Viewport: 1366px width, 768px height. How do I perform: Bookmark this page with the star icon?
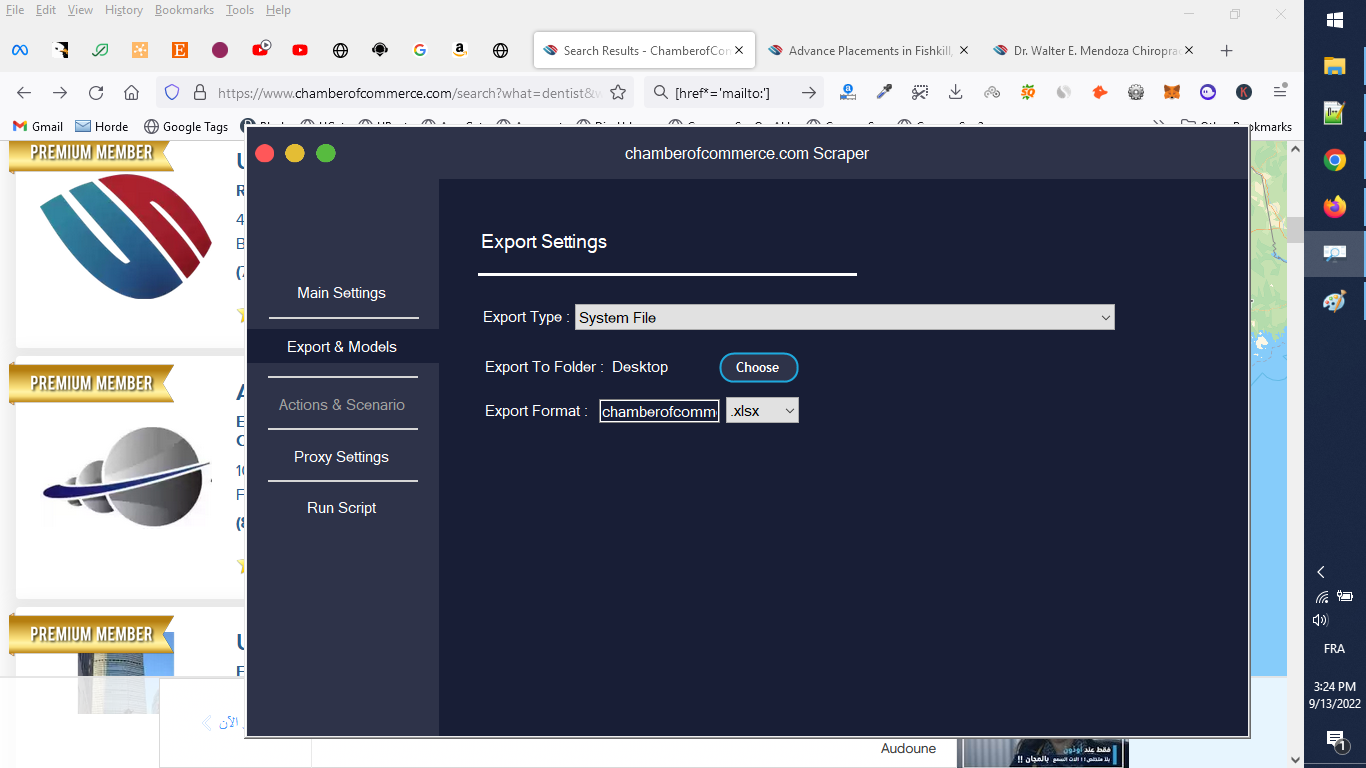pos(618,92)
